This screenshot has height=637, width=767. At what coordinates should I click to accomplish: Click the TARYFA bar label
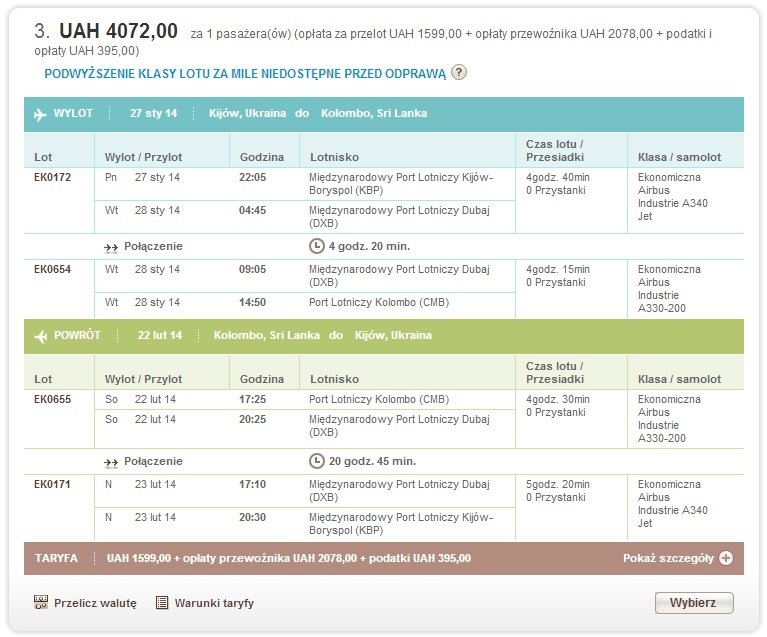coord(56,558)
